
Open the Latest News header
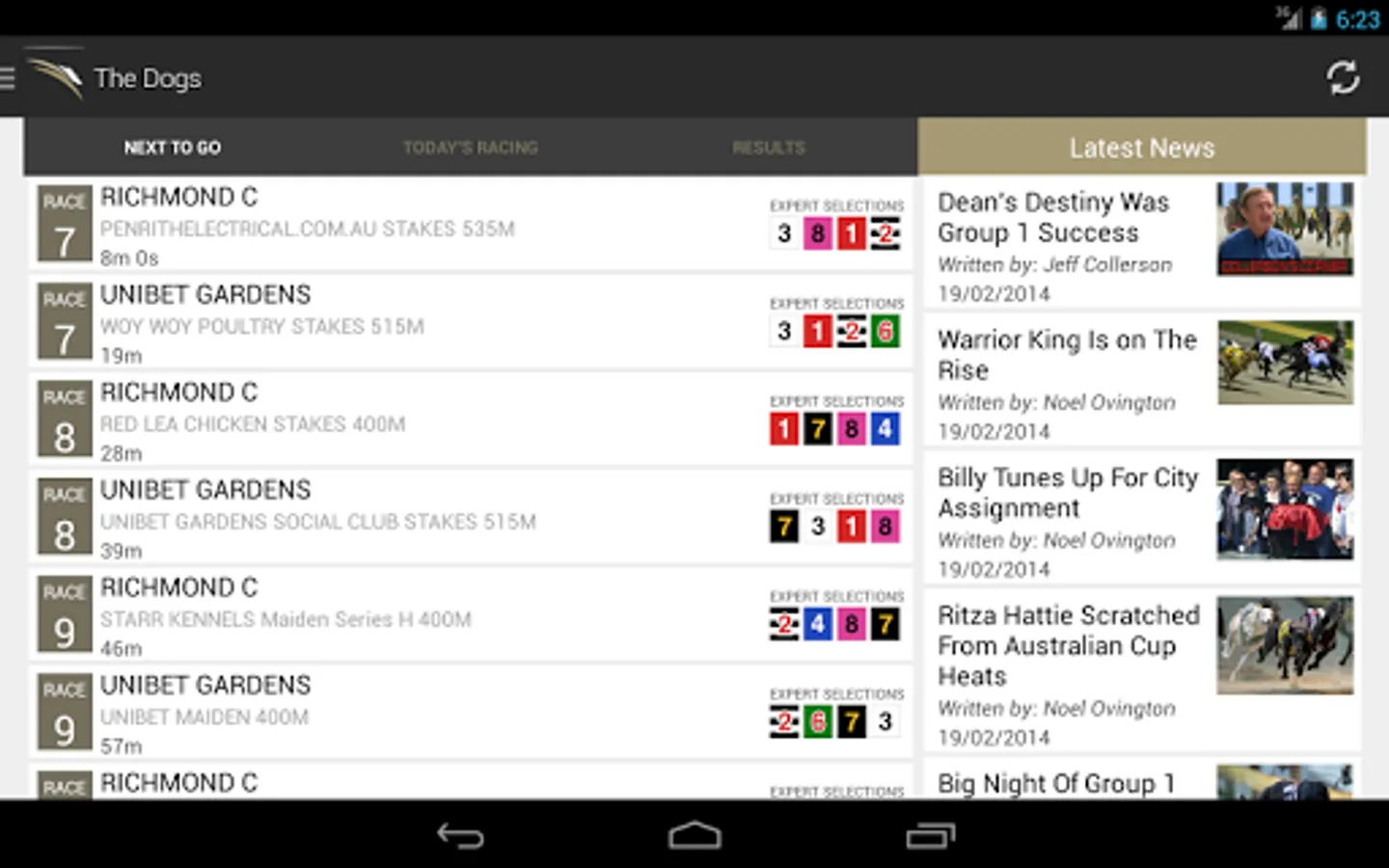(1142, 148)
